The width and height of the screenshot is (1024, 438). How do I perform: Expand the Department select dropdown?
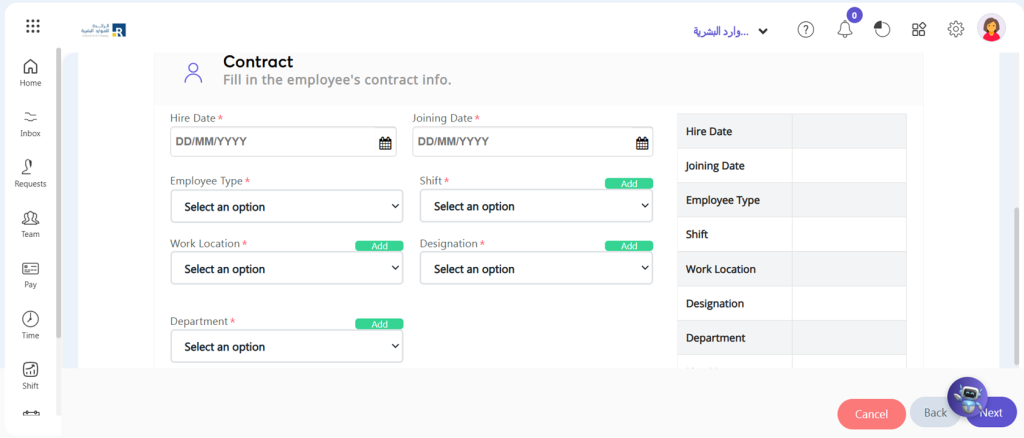point(287,346)
